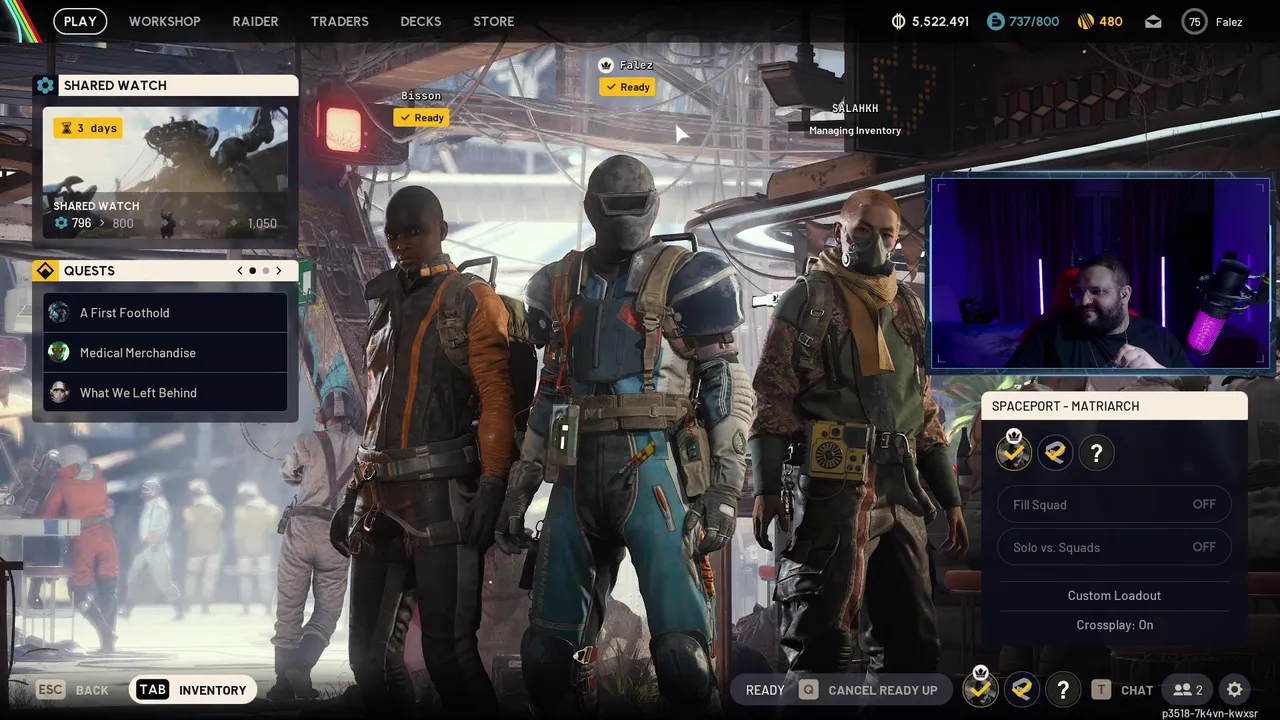Open the Chat with T button
This screenshot has height=720, width=1280.
pos(1122,690)
